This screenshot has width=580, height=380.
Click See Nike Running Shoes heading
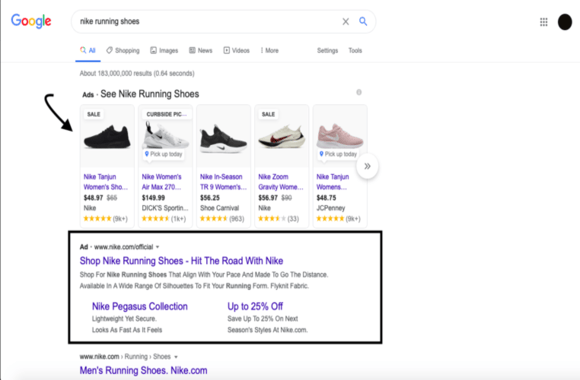tap(150, 94)
